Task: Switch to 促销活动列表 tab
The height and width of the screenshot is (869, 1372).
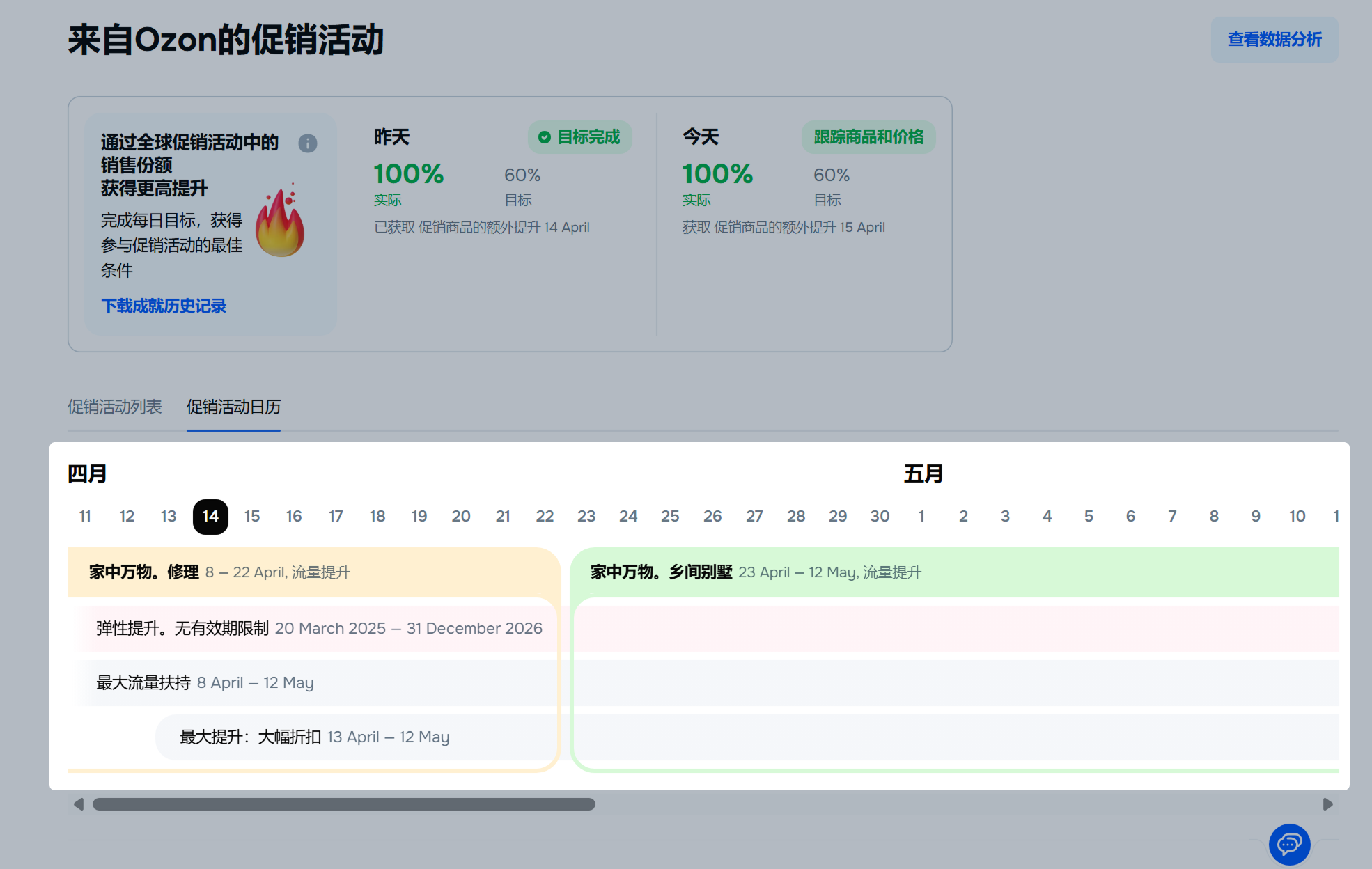Action: pos(115,407)
